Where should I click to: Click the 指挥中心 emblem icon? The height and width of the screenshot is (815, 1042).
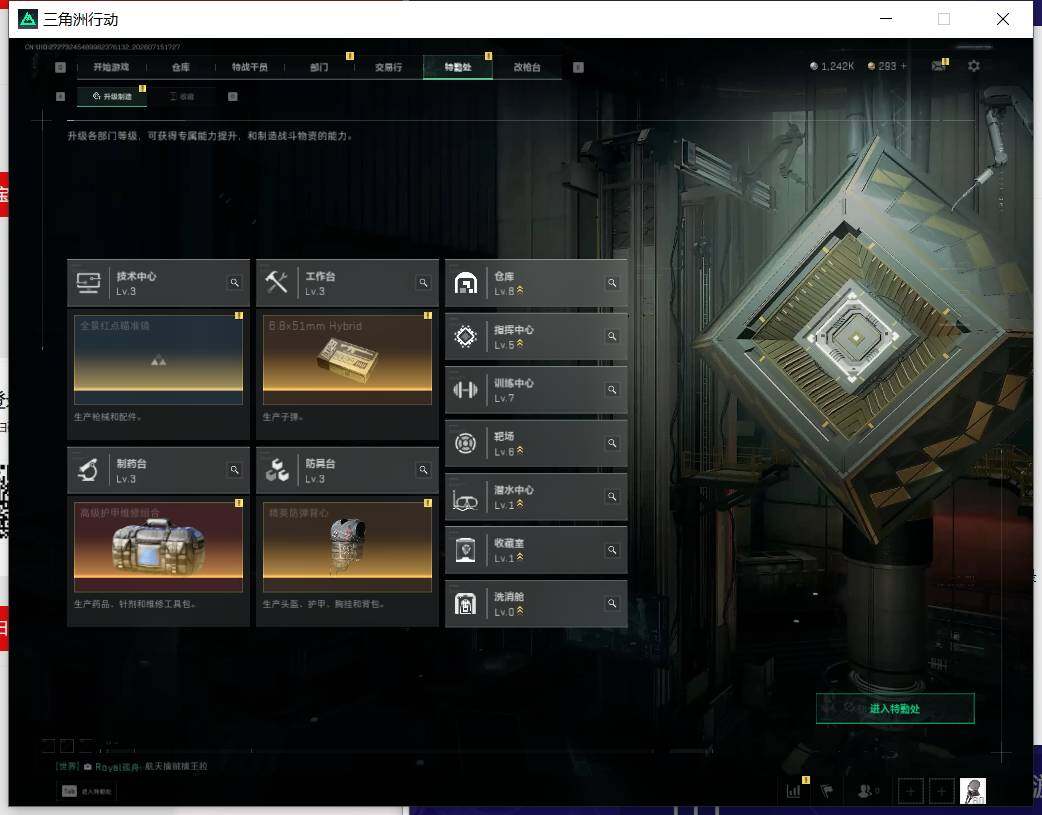465,336
